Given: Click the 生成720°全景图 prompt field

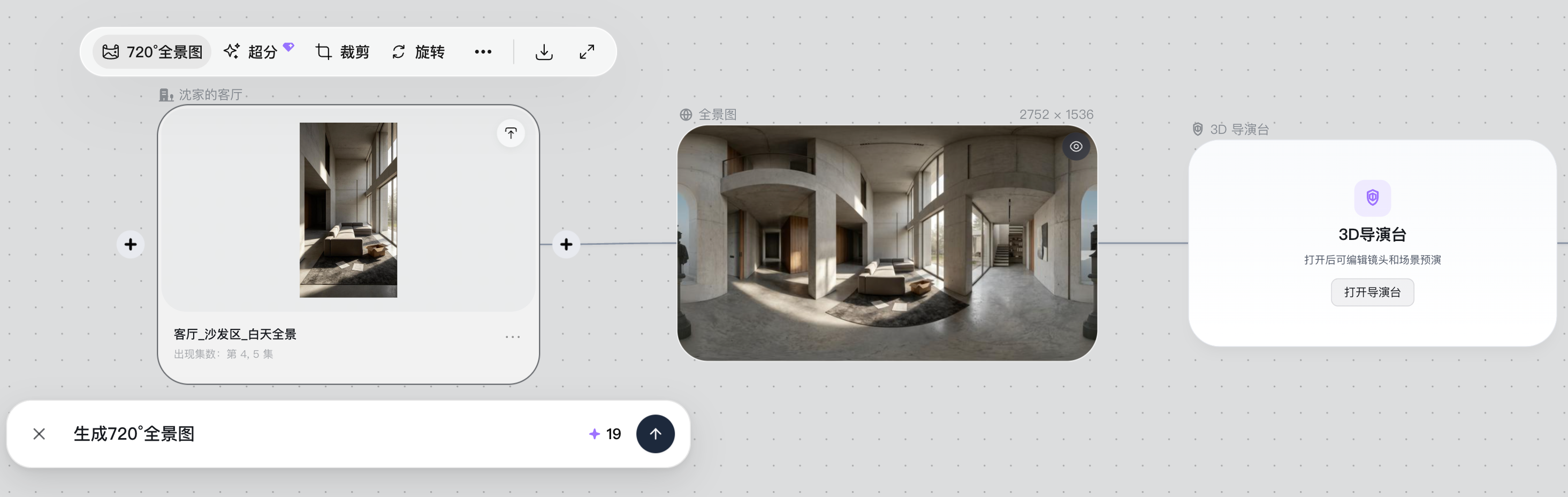Looking at the screenshot, I should tap(323, 434).
